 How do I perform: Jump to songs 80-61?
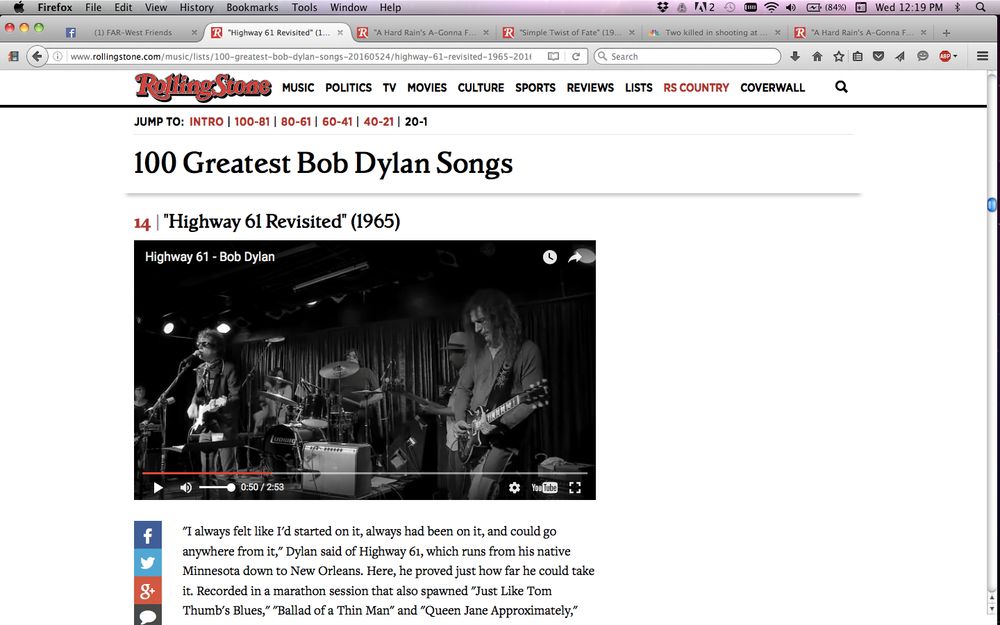(x=296, y=121)
